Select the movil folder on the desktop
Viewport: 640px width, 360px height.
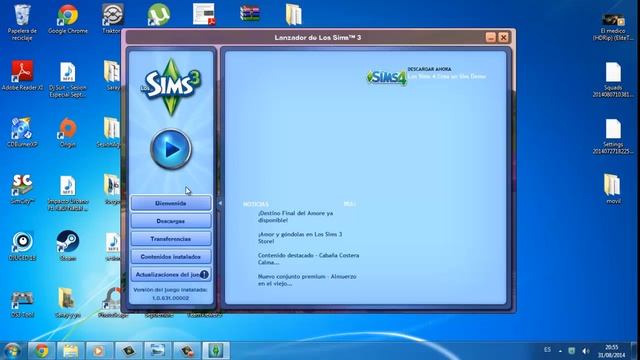pos(613,189)
